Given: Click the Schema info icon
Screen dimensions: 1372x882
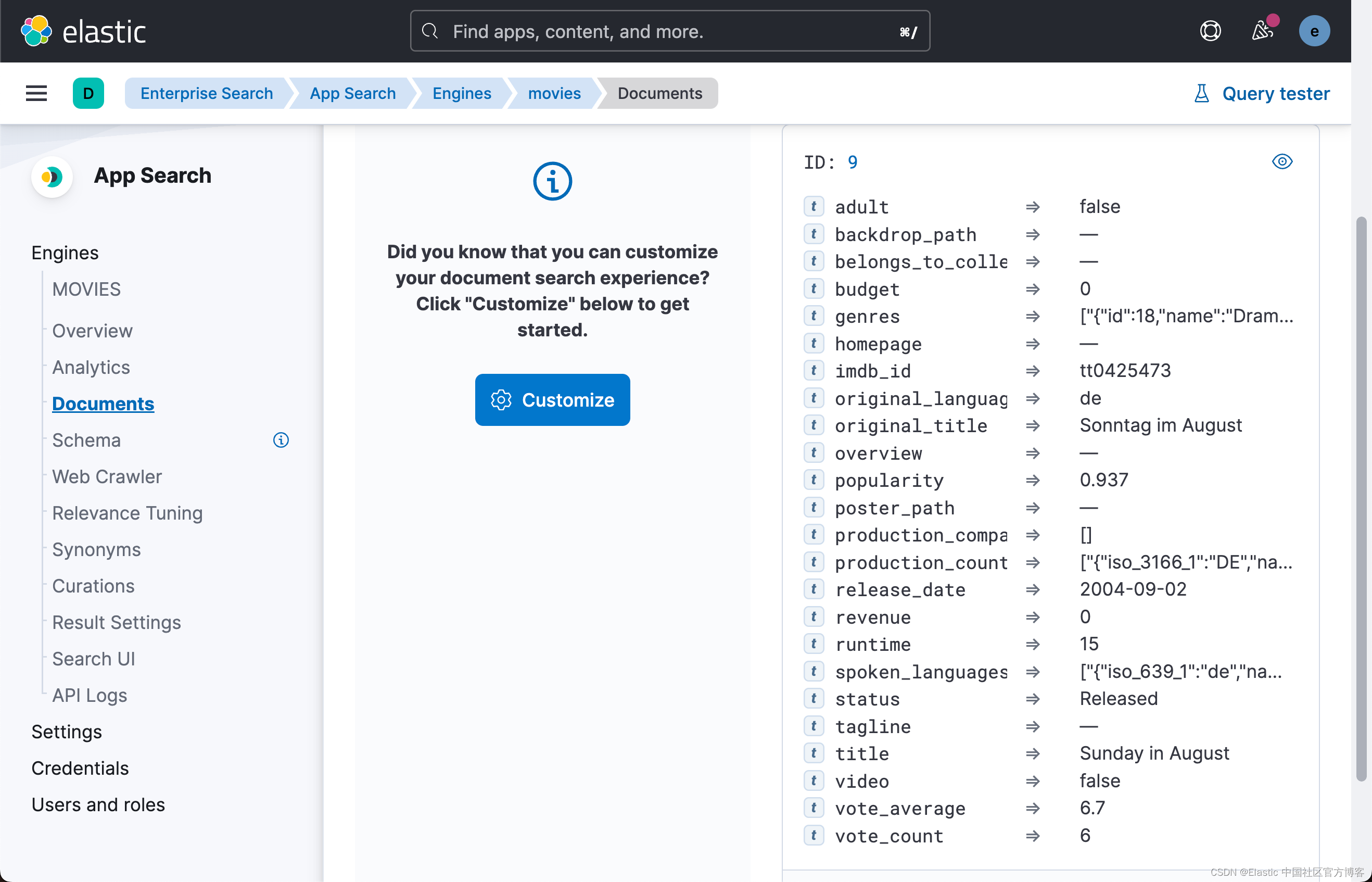Looking at the screenshot, I should [x=281, y=440].
